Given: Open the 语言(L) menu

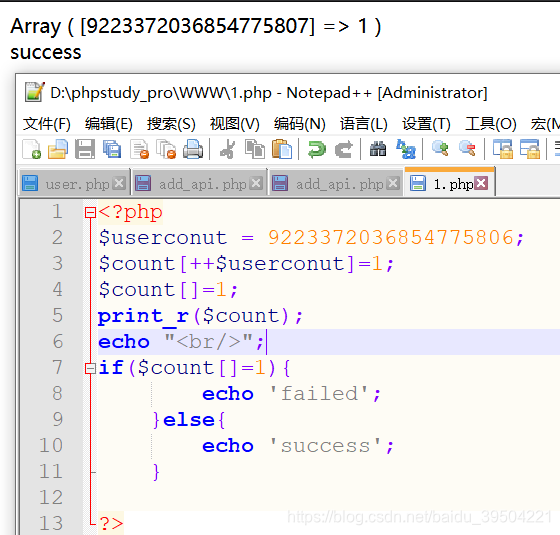Looking at the screenshot, I should [x=364, y=124].
